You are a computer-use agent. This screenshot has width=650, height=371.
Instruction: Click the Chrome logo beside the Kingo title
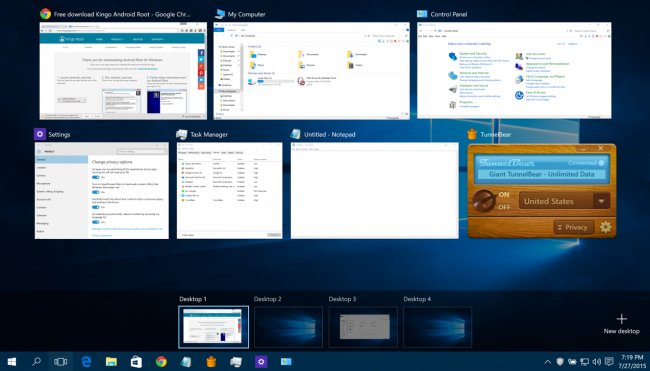tap(45, 14)
